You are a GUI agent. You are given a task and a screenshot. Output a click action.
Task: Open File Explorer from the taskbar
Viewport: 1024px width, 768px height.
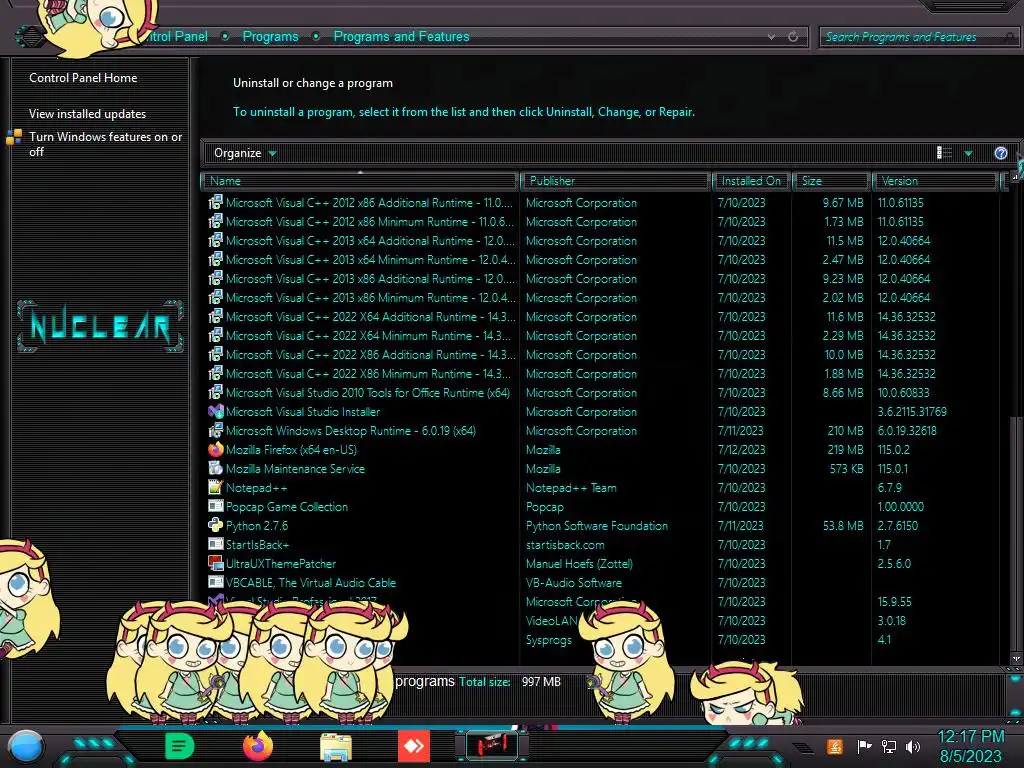click(336, 747)
